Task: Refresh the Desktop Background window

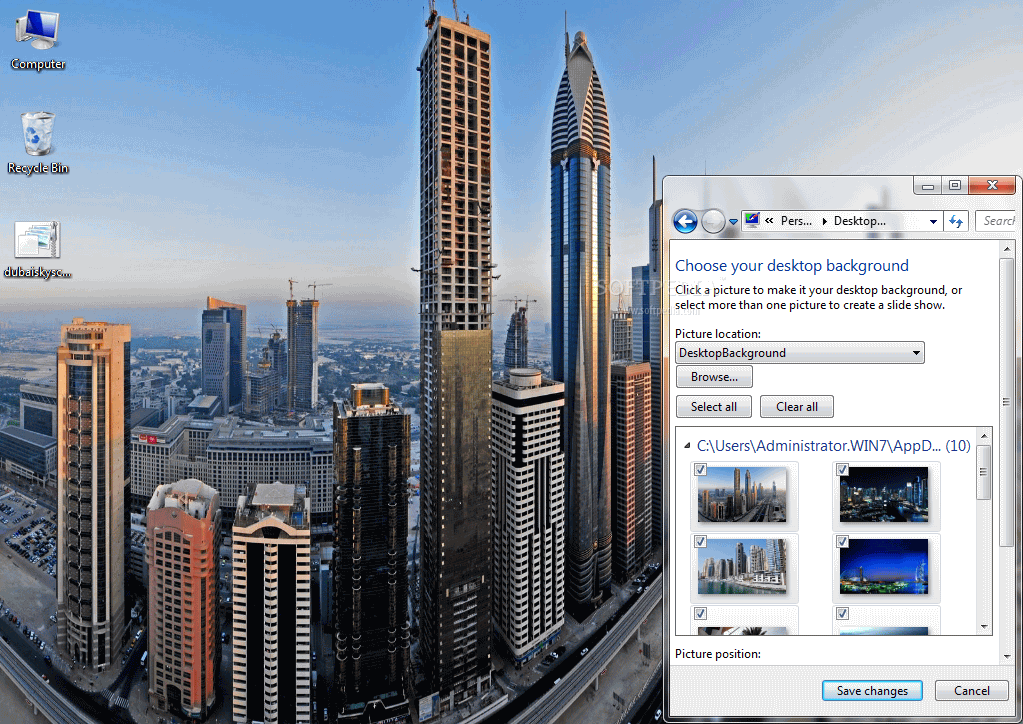Action: pyautogui.click(x=956, y=222)
